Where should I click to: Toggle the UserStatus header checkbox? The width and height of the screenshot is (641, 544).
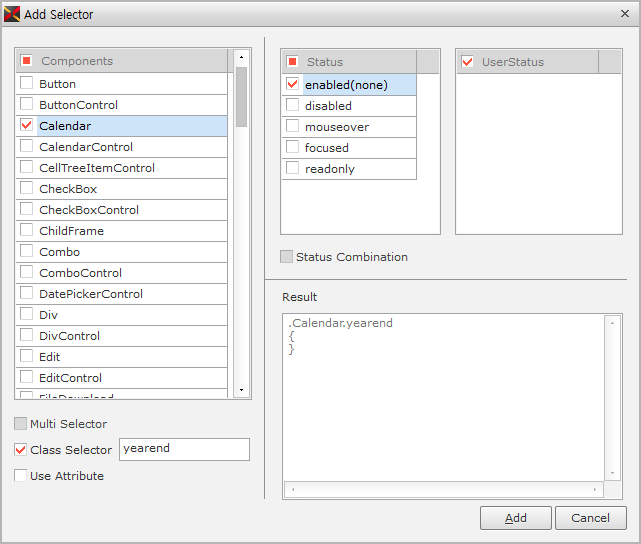tap(467, 62)
